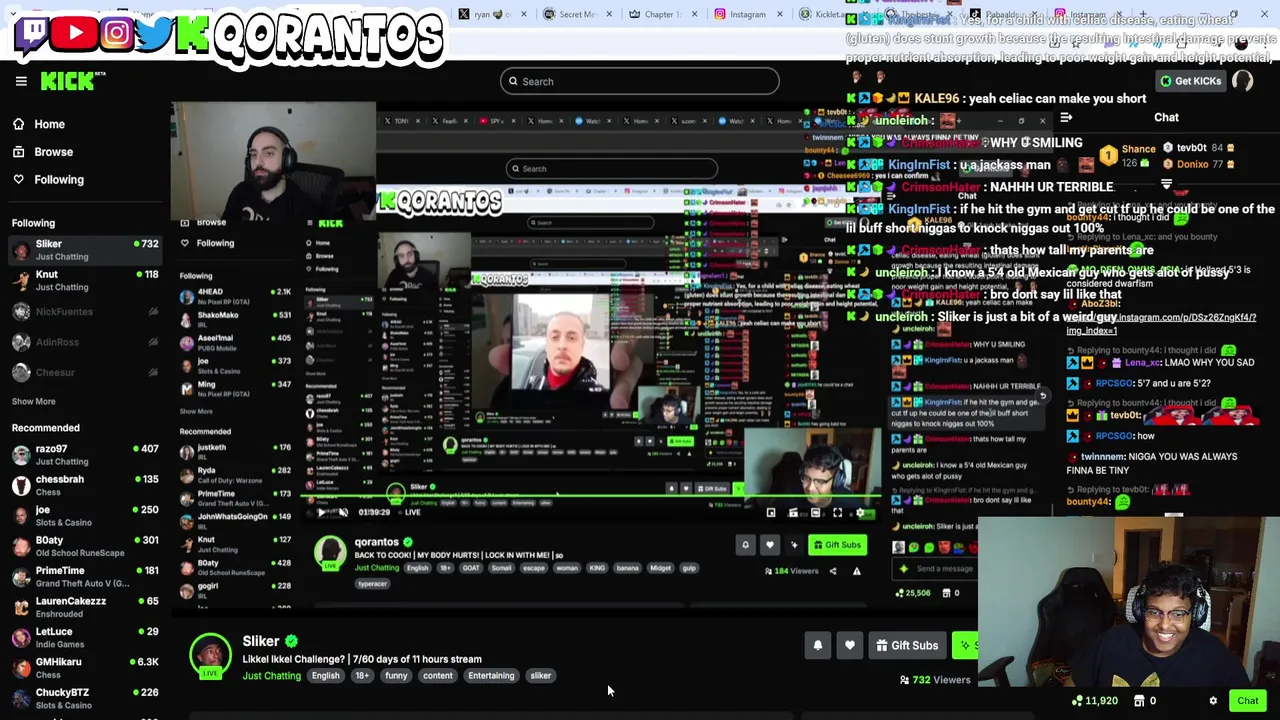Open the KICKs balance 11,920
The image size is (1280, 720).
1093,701
